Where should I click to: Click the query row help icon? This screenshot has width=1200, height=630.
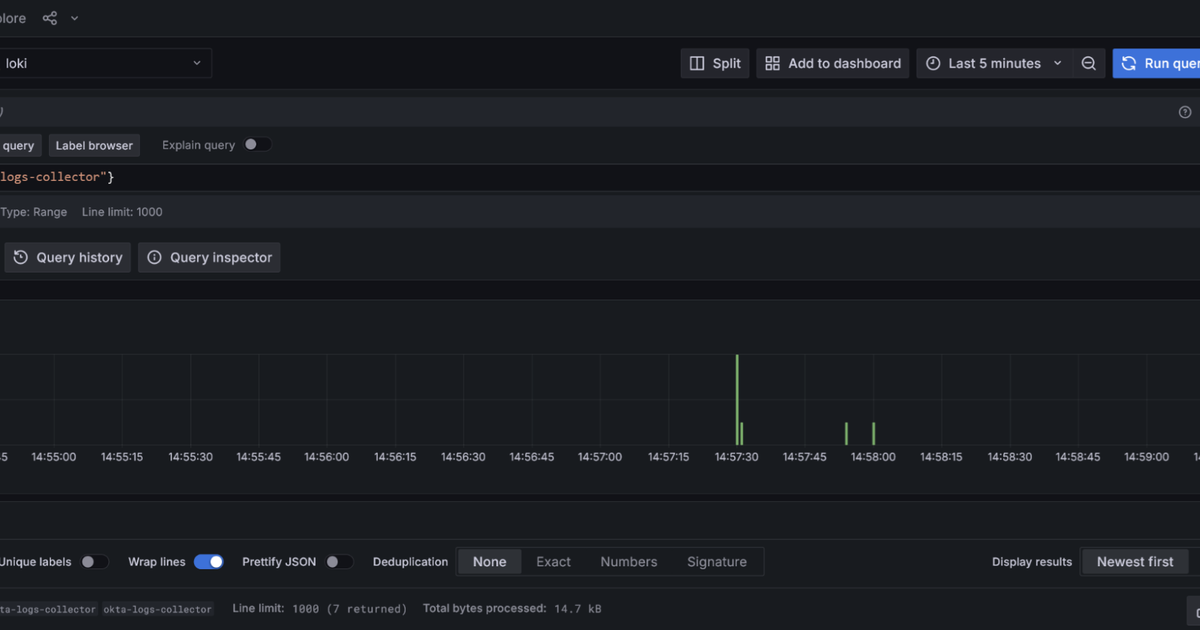click(1185, 112)
